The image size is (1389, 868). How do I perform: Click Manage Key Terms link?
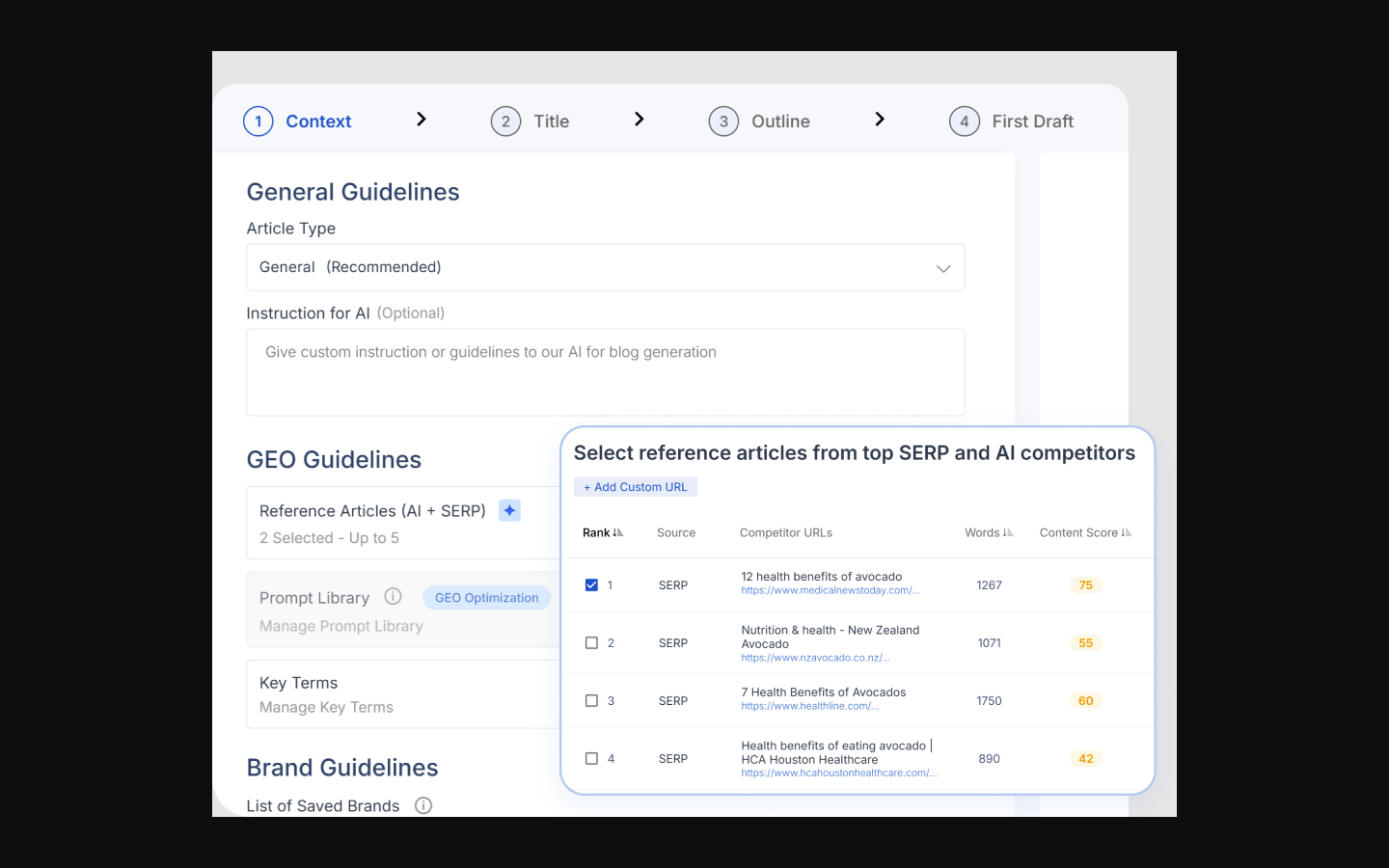click(326, 707)
